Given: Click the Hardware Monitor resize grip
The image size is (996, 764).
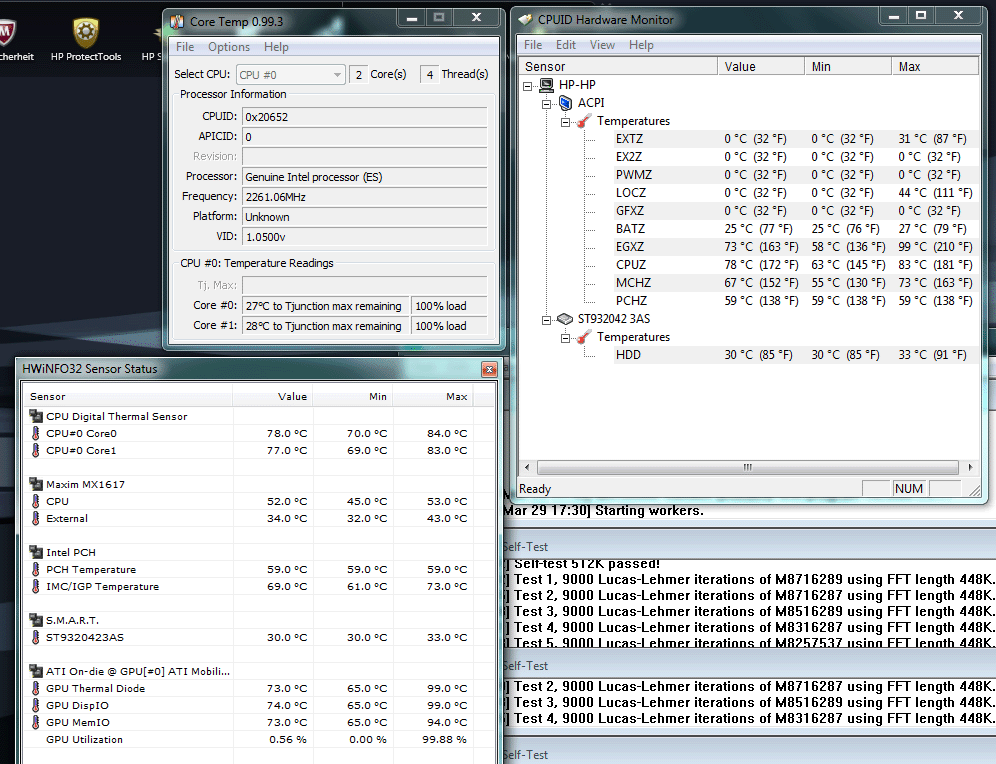Looking at the screenshot, I should [x=974, y=490].
